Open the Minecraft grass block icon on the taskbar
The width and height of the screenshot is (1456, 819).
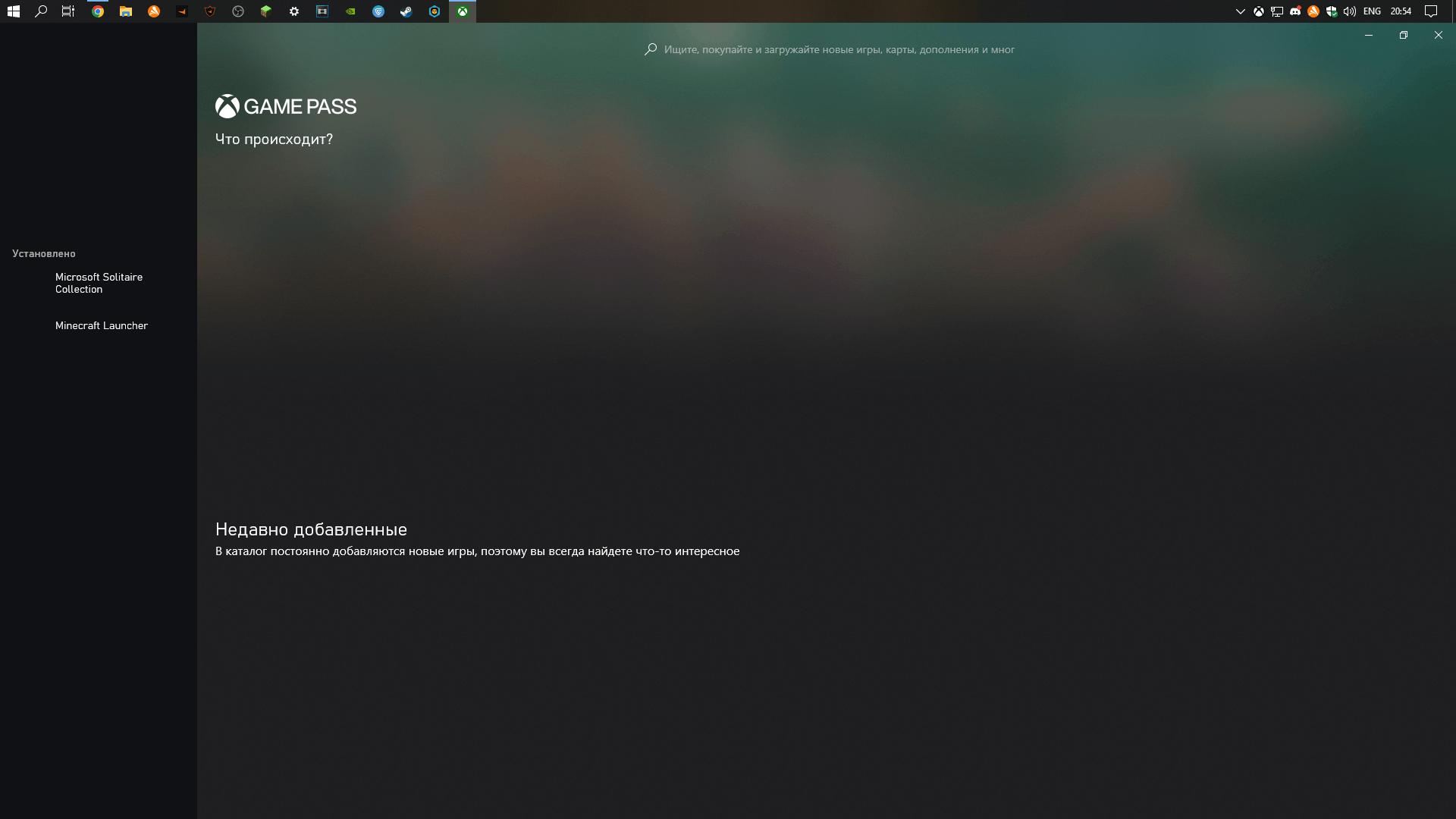(266, 11)
